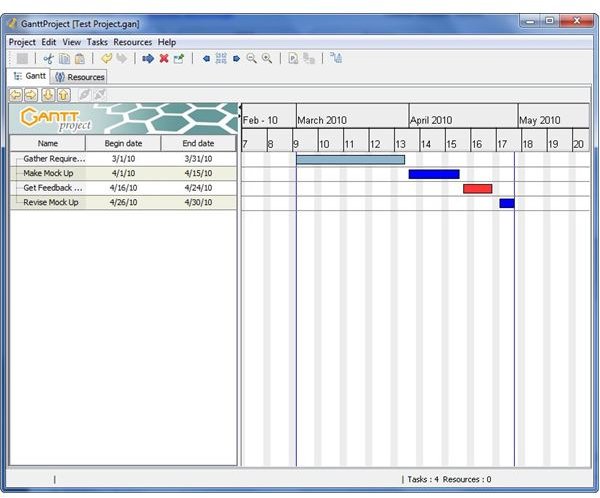Viewport: 600px width, 498px height.
Task: Click the Resources : 0 status bar text
Action: [x=467, y=479]
